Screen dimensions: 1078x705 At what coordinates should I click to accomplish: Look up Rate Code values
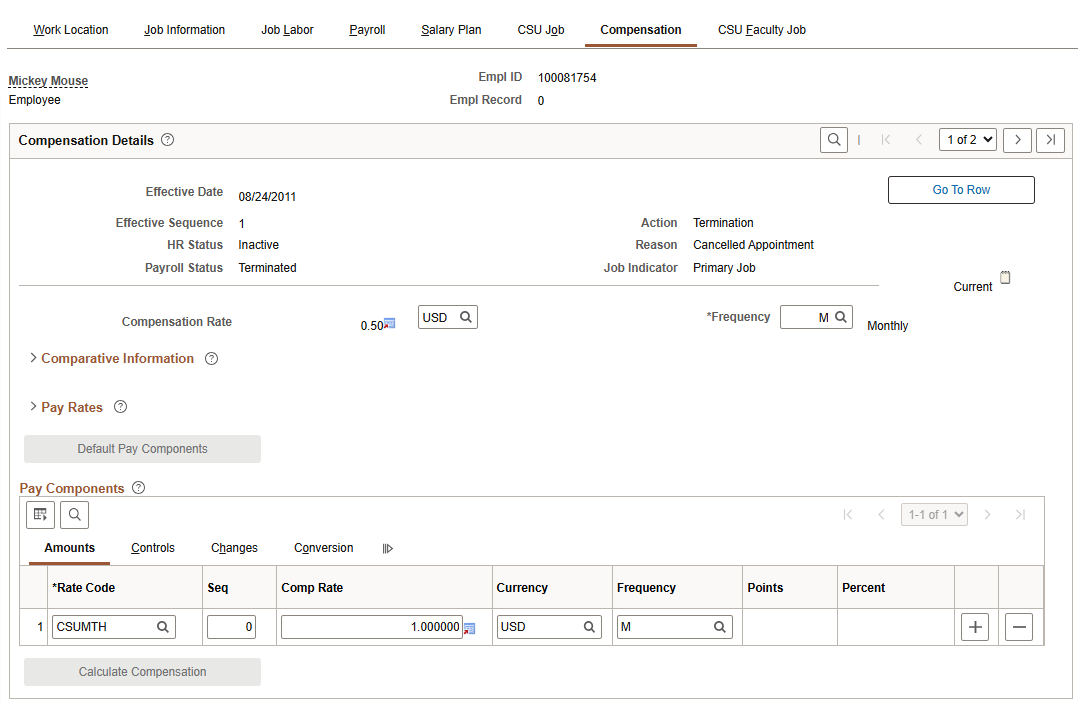point(162,627)
